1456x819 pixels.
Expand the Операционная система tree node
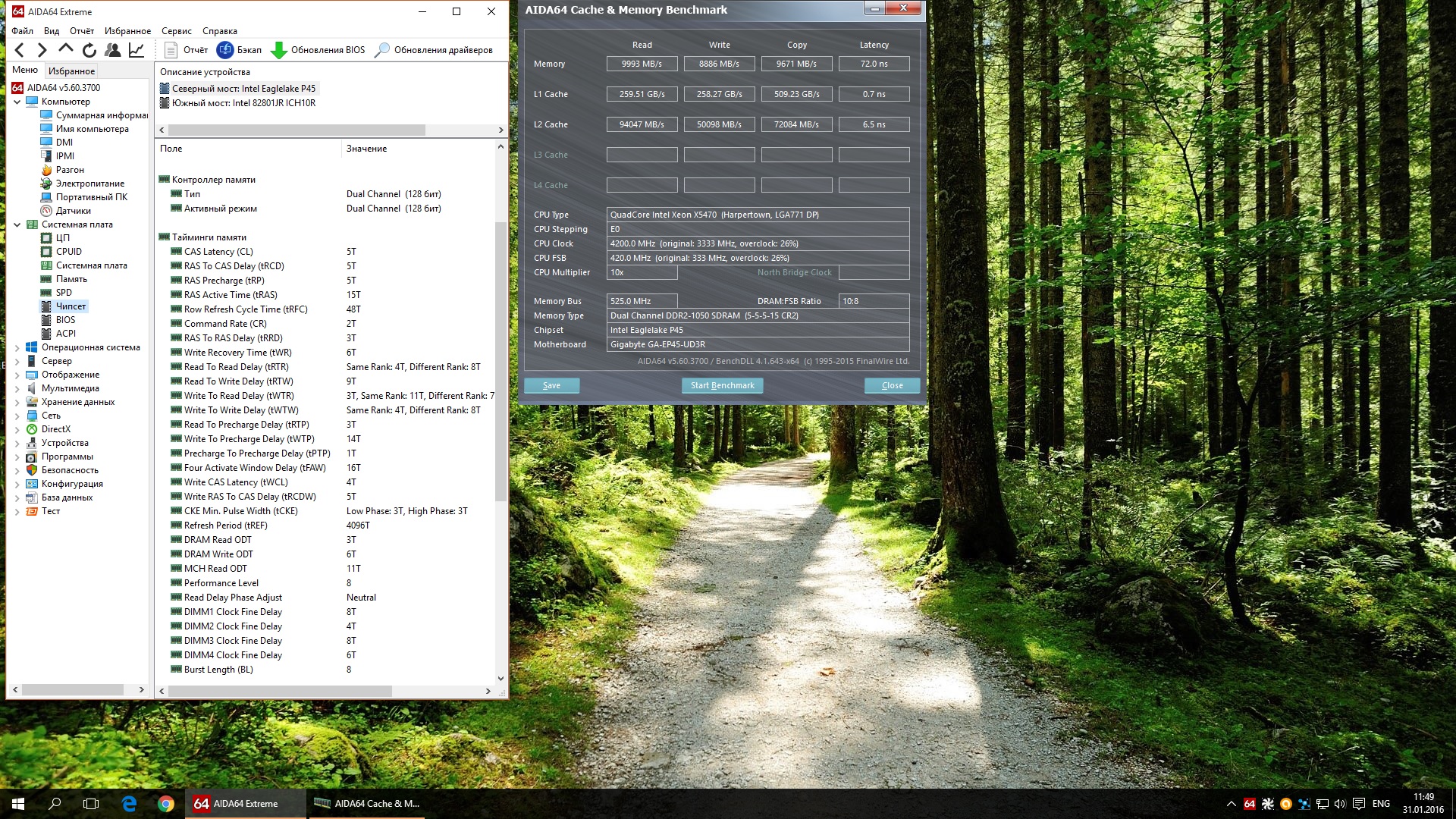tap(17, 347)
